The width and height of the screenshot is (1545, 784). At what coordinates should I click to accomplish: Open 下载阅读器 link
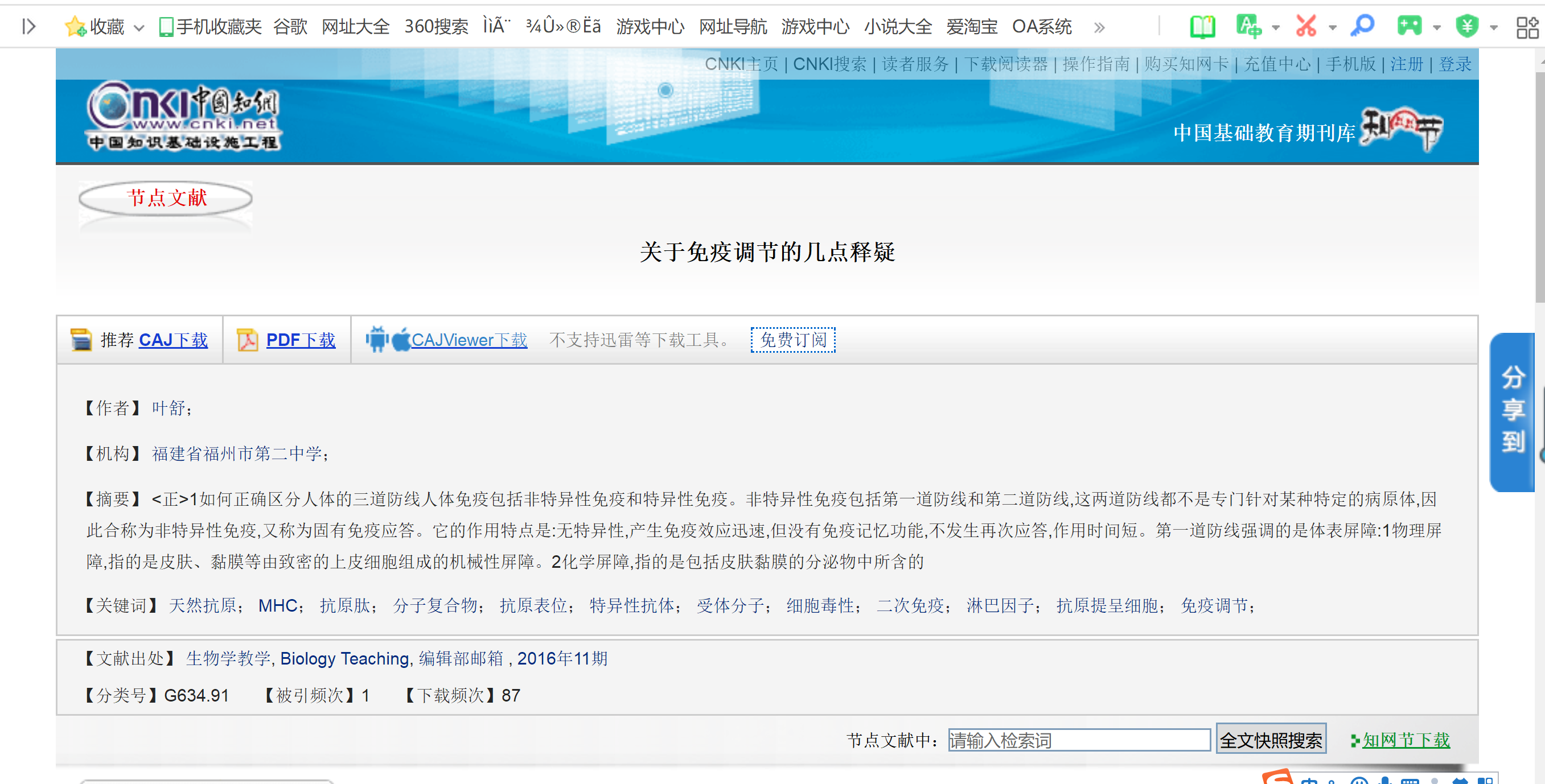point(1006,64)
